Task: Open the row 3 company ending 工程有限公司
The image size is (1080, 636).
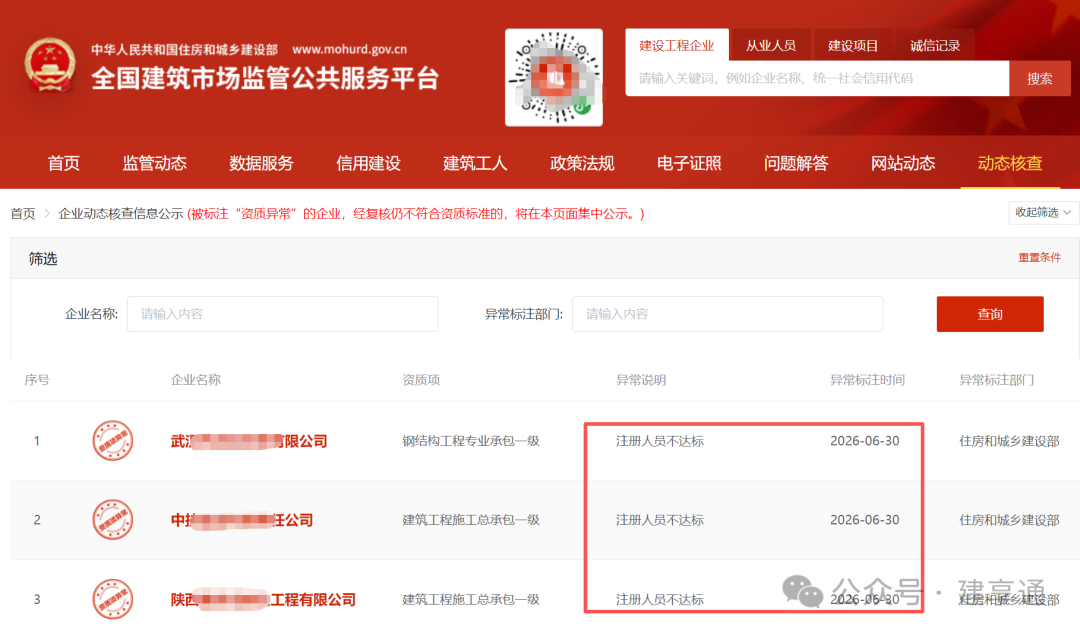Action: [x=263, y=599]
